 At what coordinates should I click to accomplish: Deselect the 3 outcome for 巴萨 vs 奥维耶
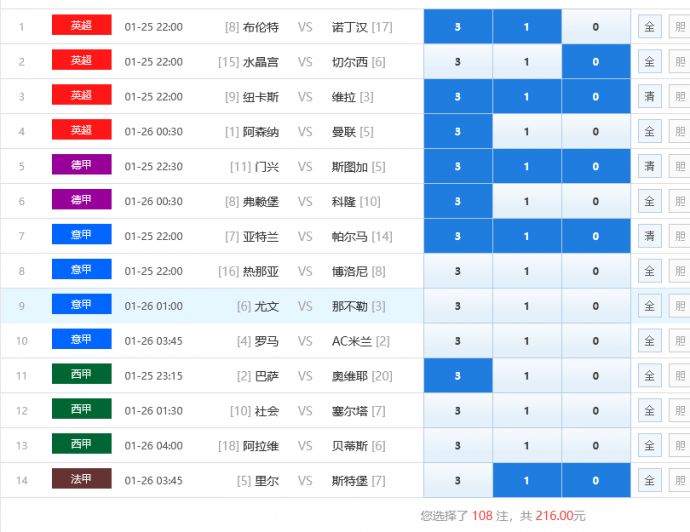tap(458, 376)
